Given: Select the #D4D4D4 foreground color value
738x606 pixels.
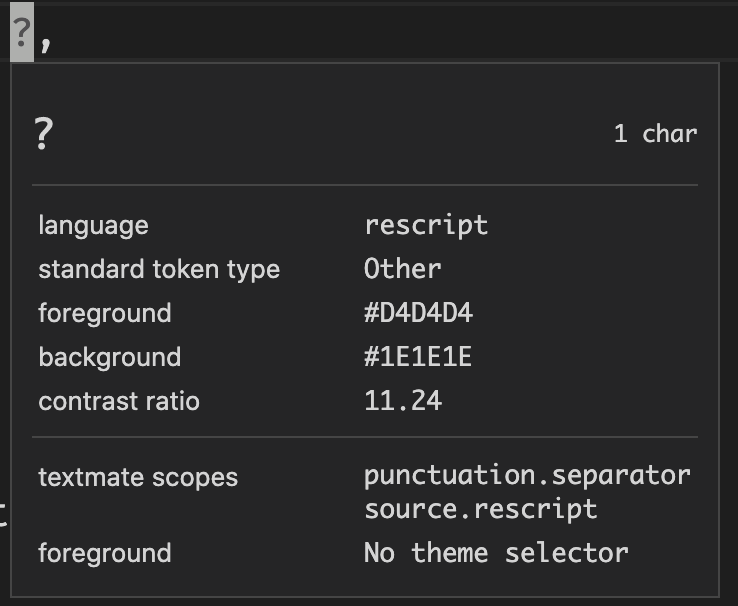Looking at the screenshot, I should (x=418, y=313).
